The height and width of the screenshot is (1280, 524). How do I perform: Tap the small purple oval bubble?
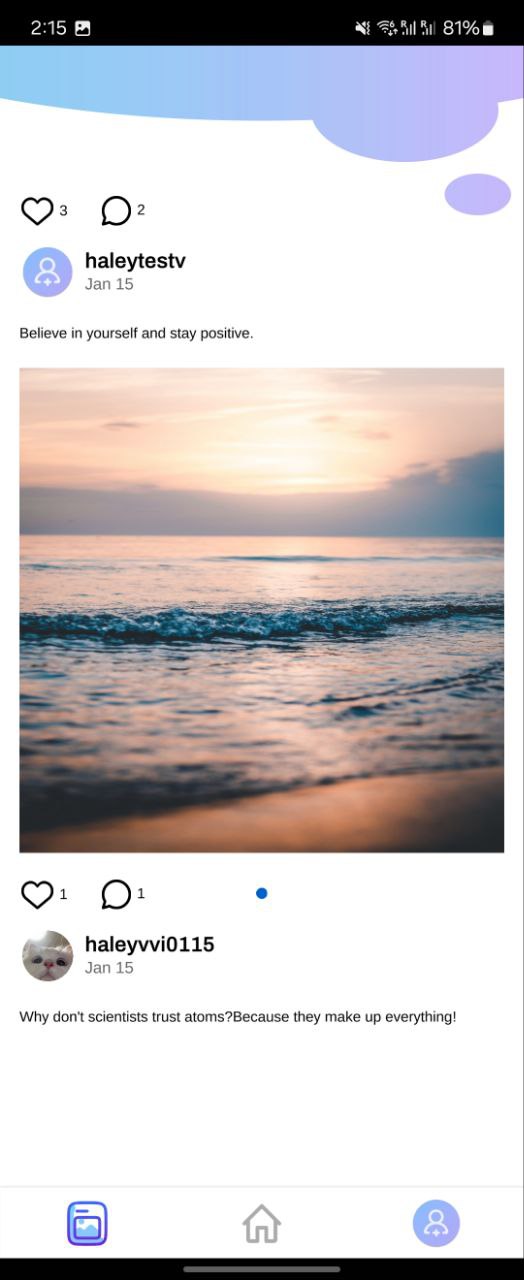click(478, 194)
